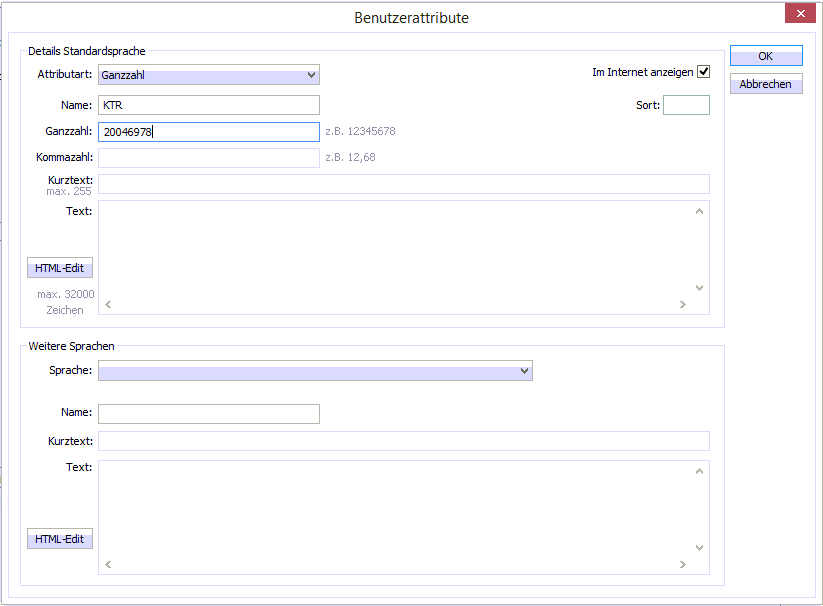Select the Kurztext field in Standardsprache
823x606 pixels.
(x=403, y=184)
